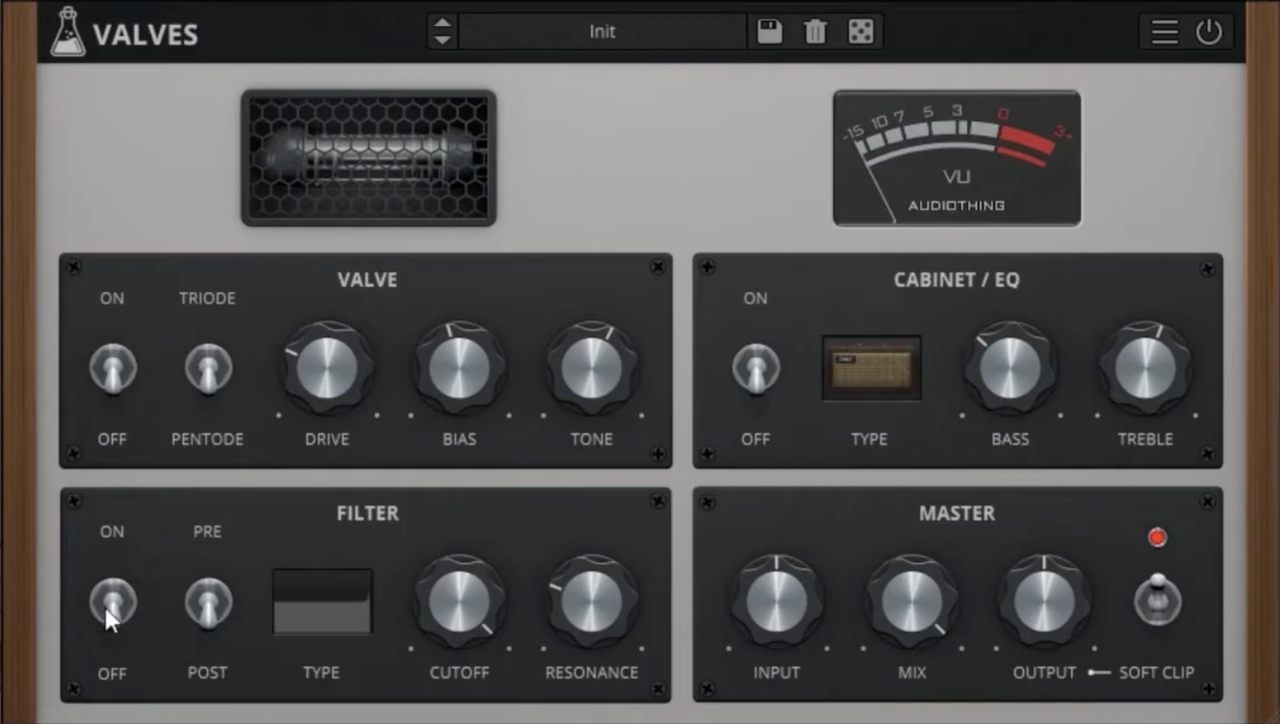1280x724 pixels.
Task: Save the current preset with floppy icon
Action: pyautogui.click(x=769, y=32)
